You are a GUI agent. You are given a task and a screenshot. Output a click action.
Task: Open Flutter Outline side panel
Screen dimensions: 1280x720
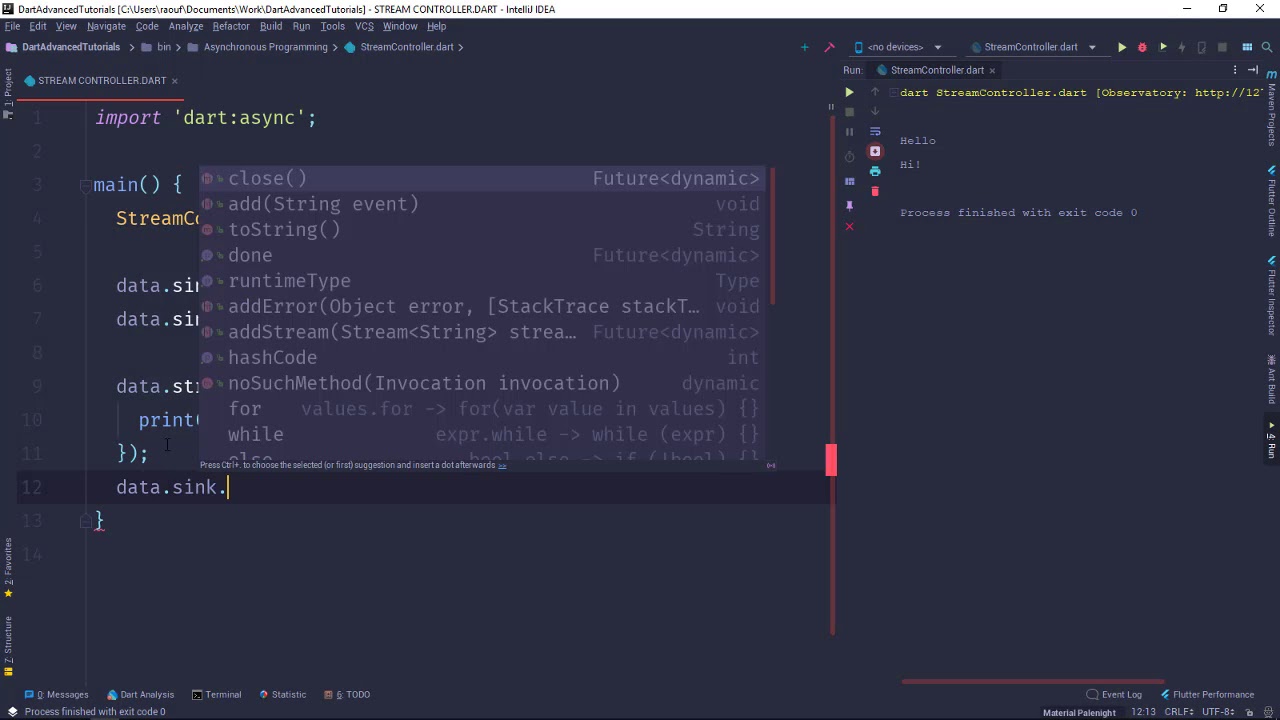(x=1272, y=202)
